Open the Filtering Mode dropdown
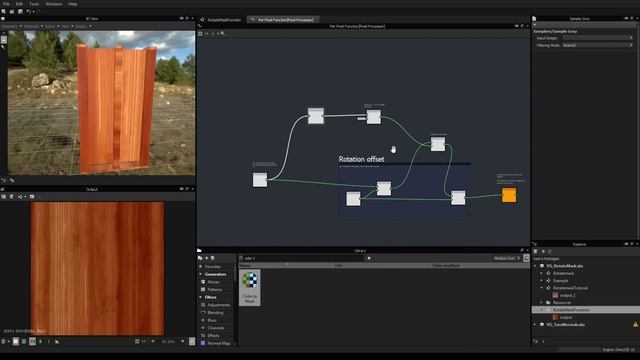This screenshot has width=640, height=360. click(x=598, y=45)
